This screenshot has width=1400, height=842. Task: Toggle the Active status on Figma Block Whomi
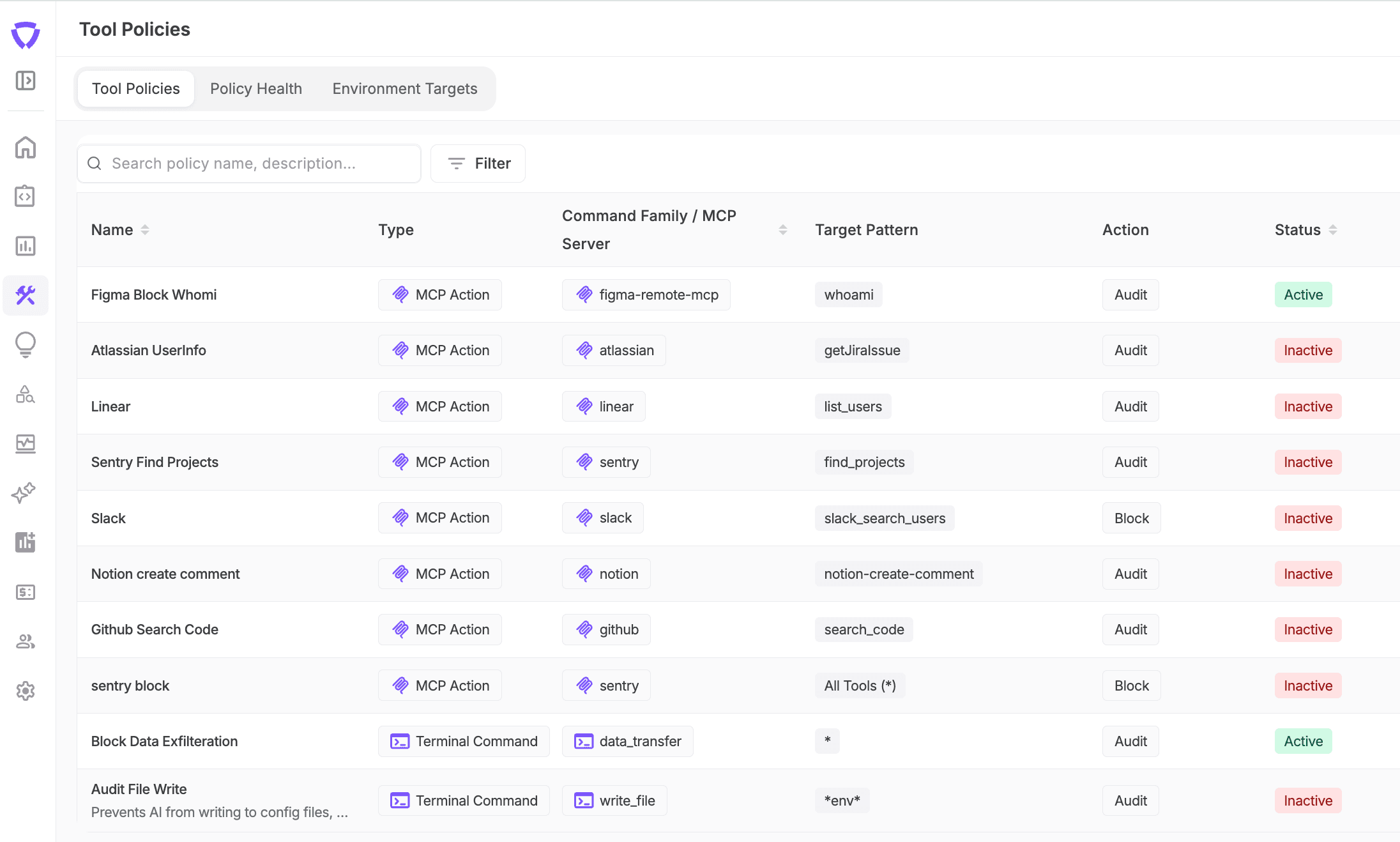(x=1303, y=295)
